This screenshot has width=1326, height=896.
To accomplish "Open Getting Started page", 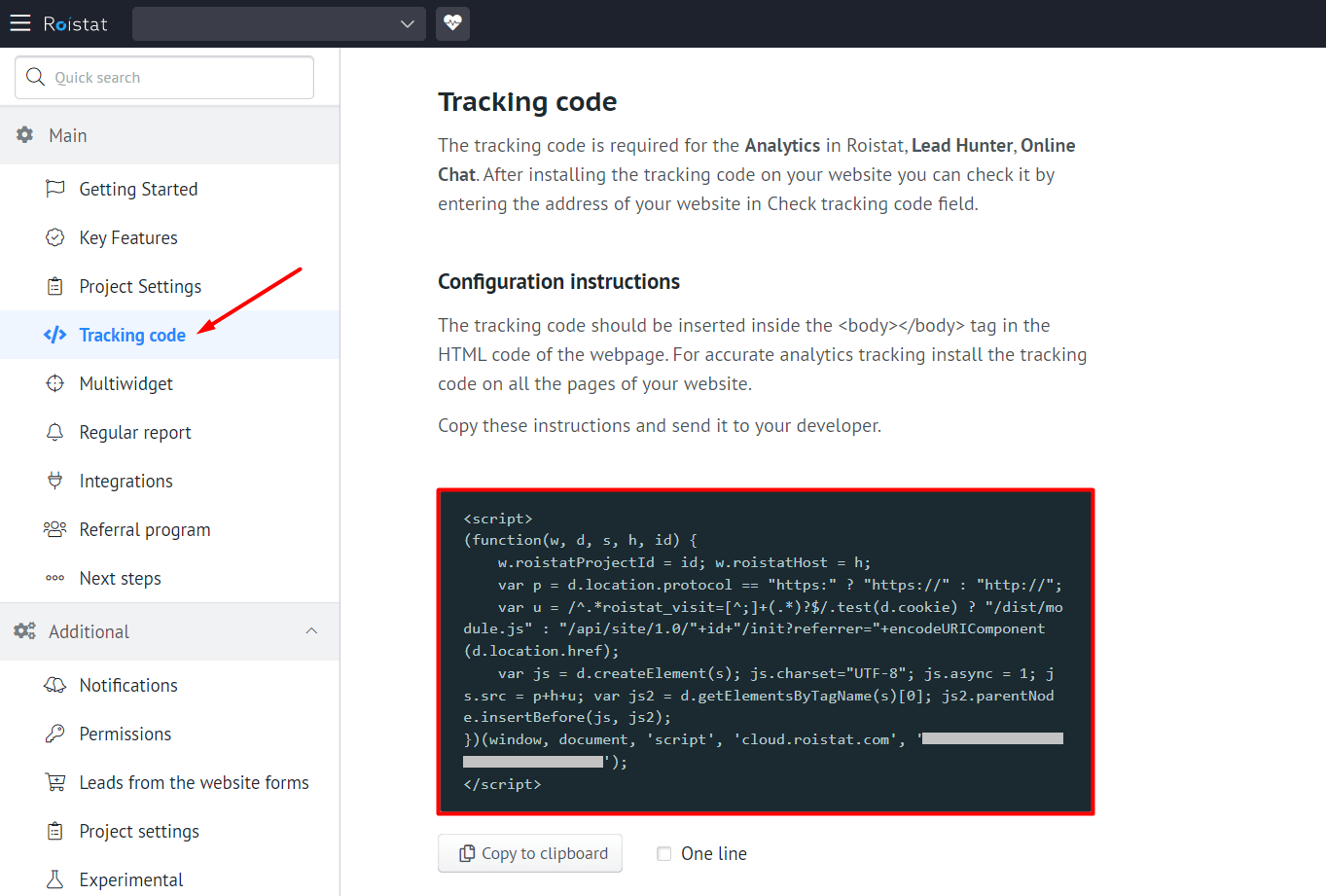I will tap(138, 189).
